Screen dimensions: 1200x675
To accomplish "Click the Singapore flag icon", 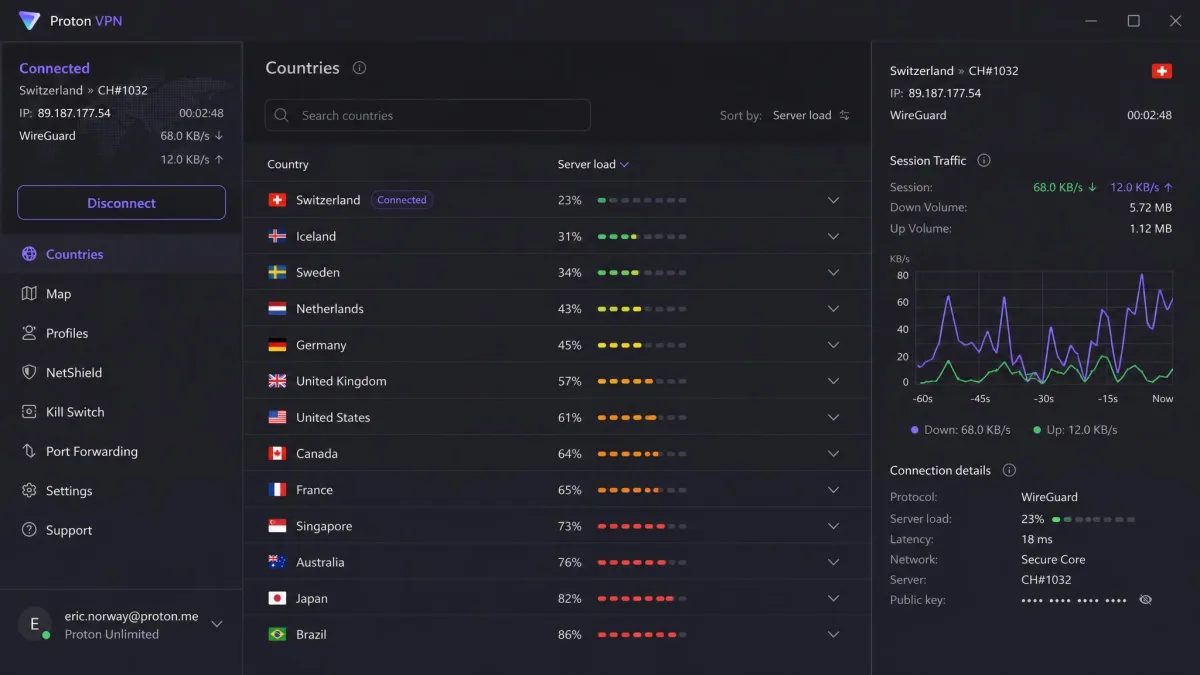I will click(x=277, y=526).
